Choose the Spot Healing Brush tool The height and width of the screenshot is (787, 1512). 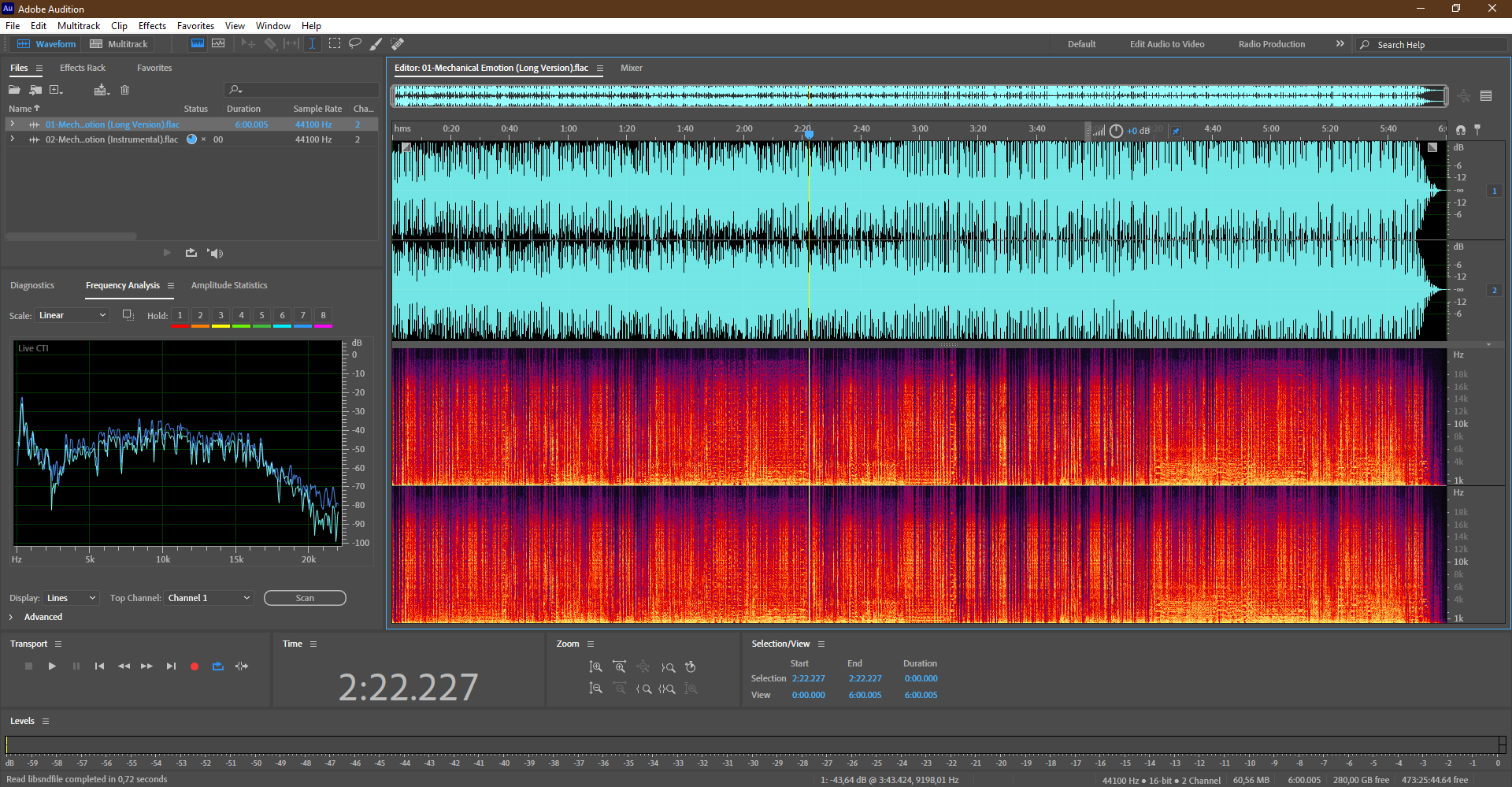(x=398, y=43)
